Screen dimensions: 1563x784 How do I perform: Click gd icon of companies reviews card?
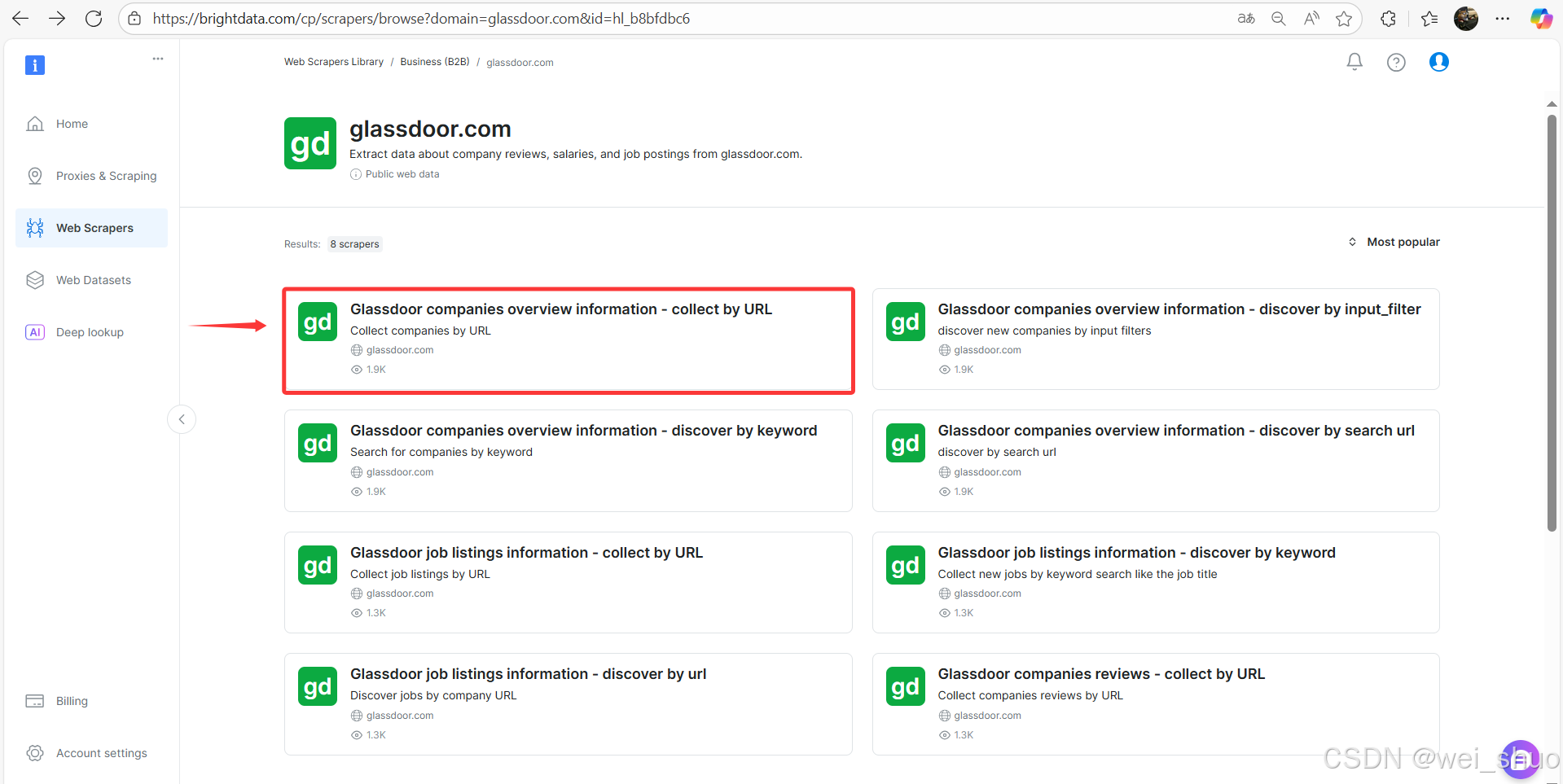click(906, 686)
